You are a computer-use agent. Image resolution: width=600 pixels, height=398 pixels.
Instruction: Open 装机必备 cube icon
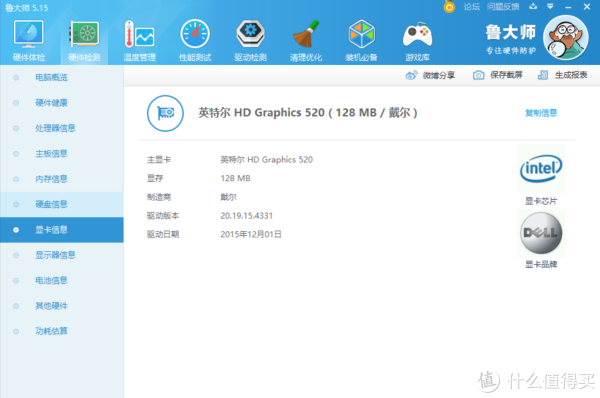(362, 34)
